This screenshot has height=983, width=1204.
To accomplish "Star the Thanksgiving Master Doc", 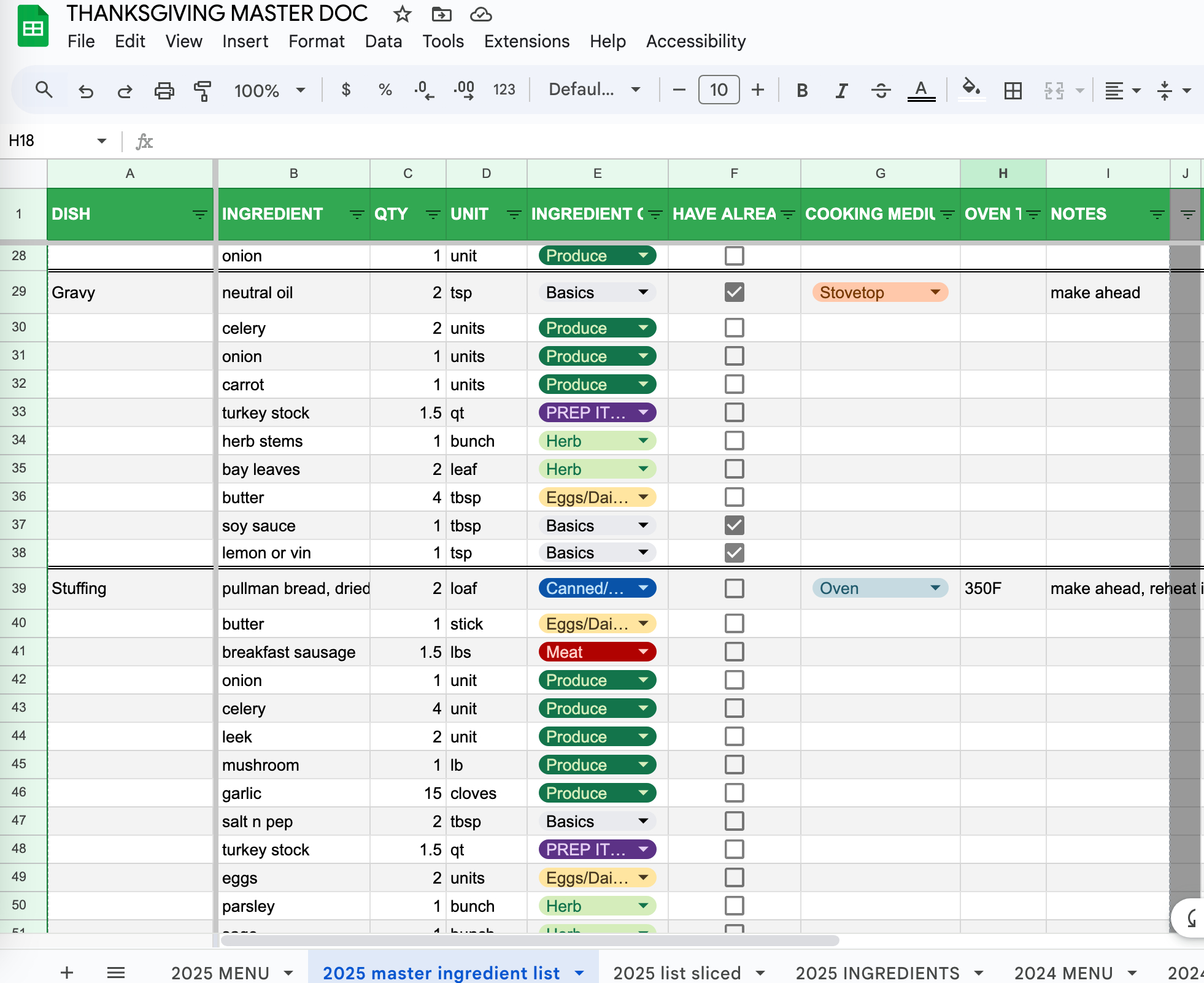I will pos(402,13).
